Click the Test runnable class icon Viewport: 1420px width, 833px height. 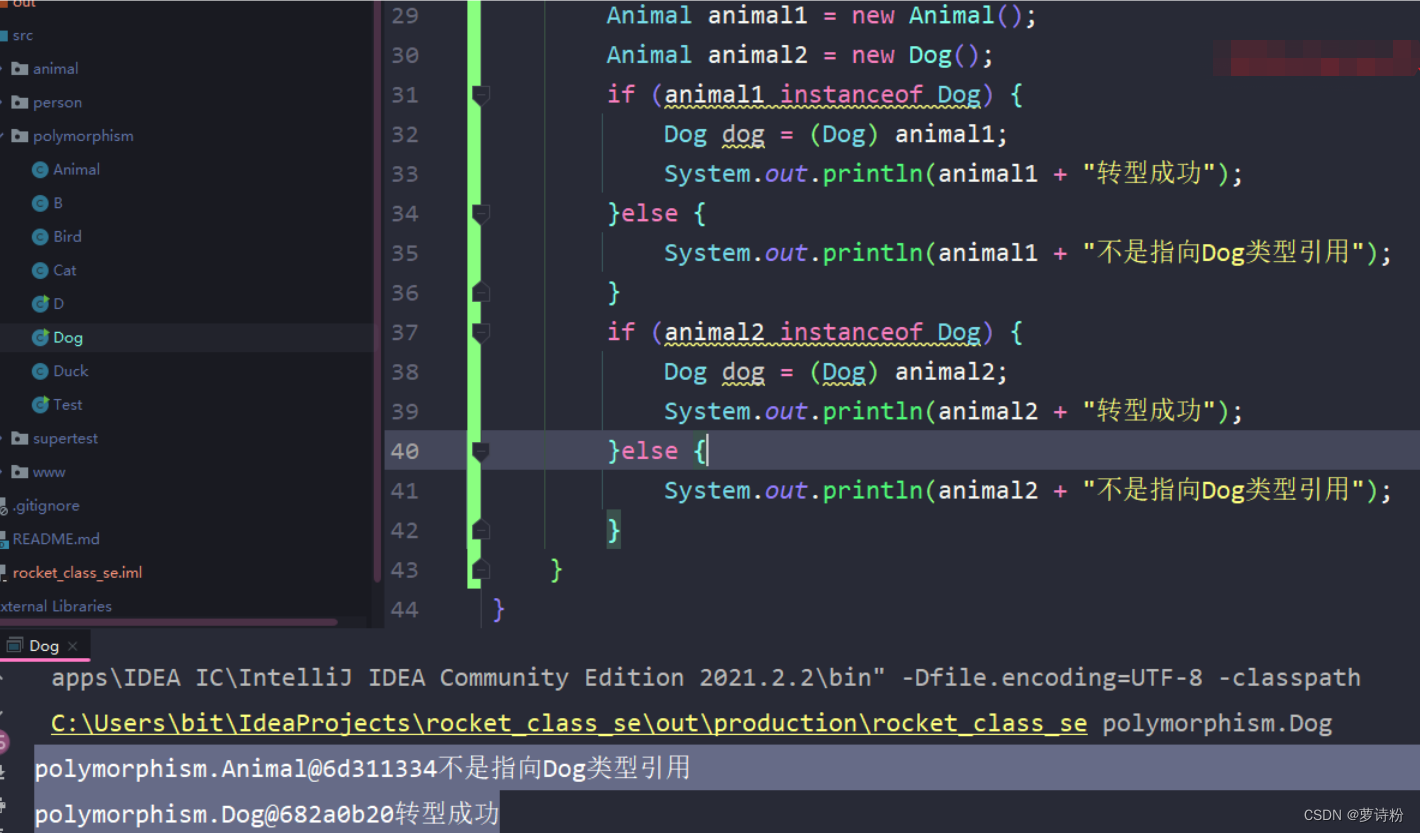[x=40, y=405]
